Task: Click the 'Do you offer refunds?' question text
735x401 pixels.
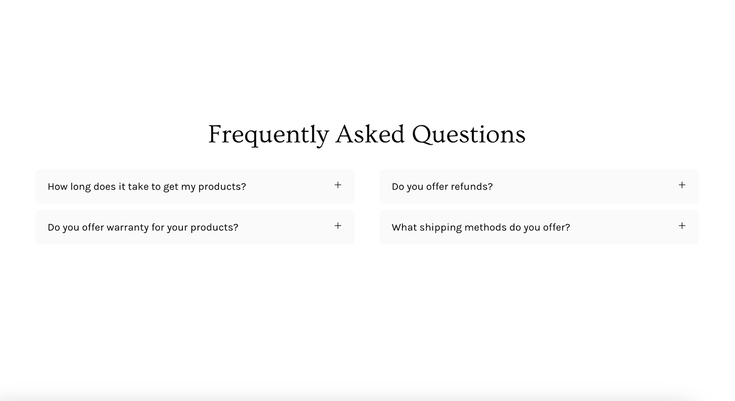Action: click(442, 186)
